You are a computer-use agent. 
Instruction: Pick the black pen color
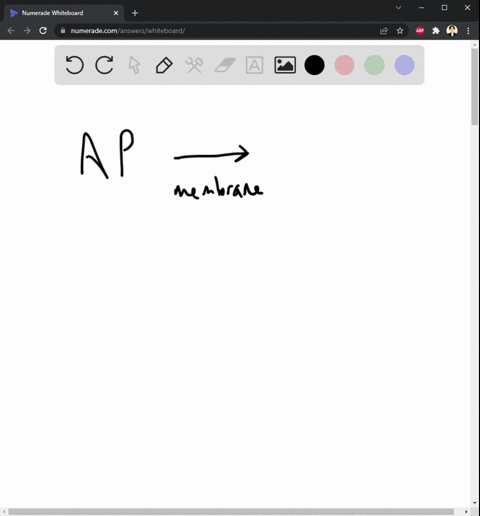pyautogui.click(x=314, y=65)
